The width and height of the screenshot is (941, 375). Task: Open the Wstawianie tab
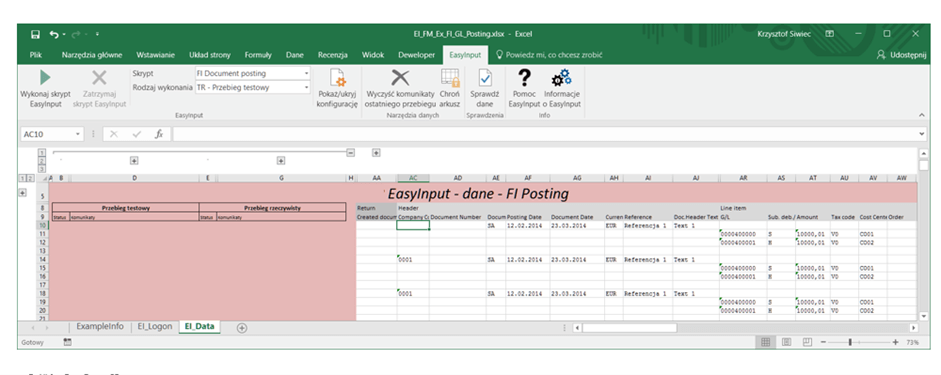155,55
